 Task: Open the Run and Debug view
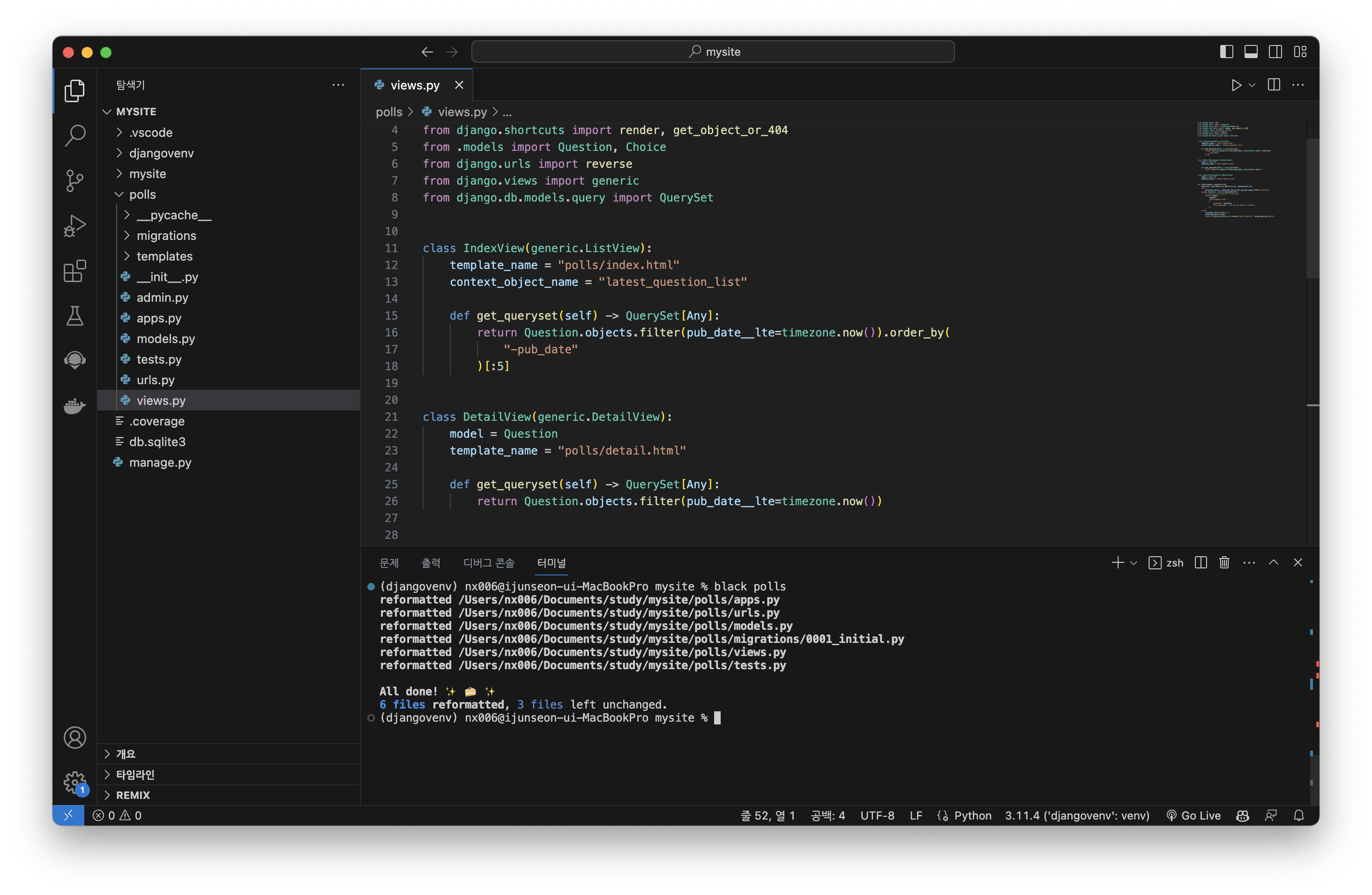tap(75, 226)
